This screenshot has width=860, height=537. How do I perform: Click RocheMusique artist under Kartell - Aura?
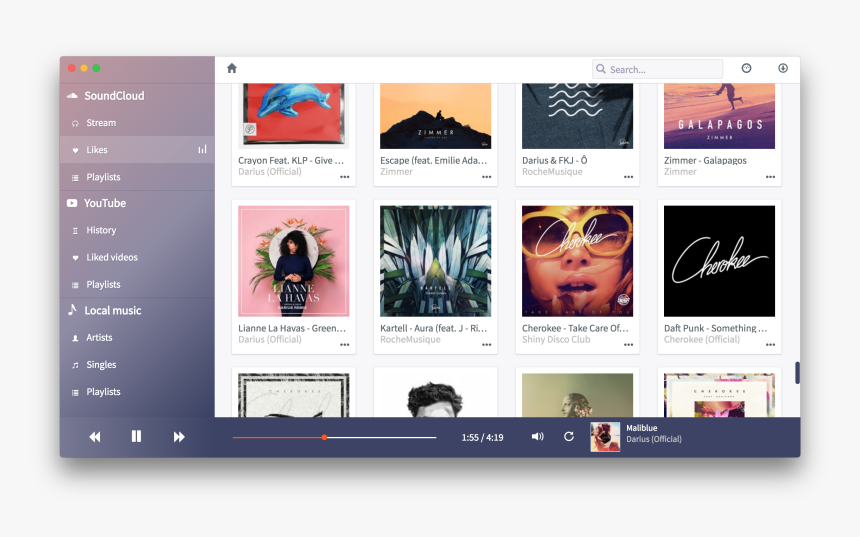410,340
